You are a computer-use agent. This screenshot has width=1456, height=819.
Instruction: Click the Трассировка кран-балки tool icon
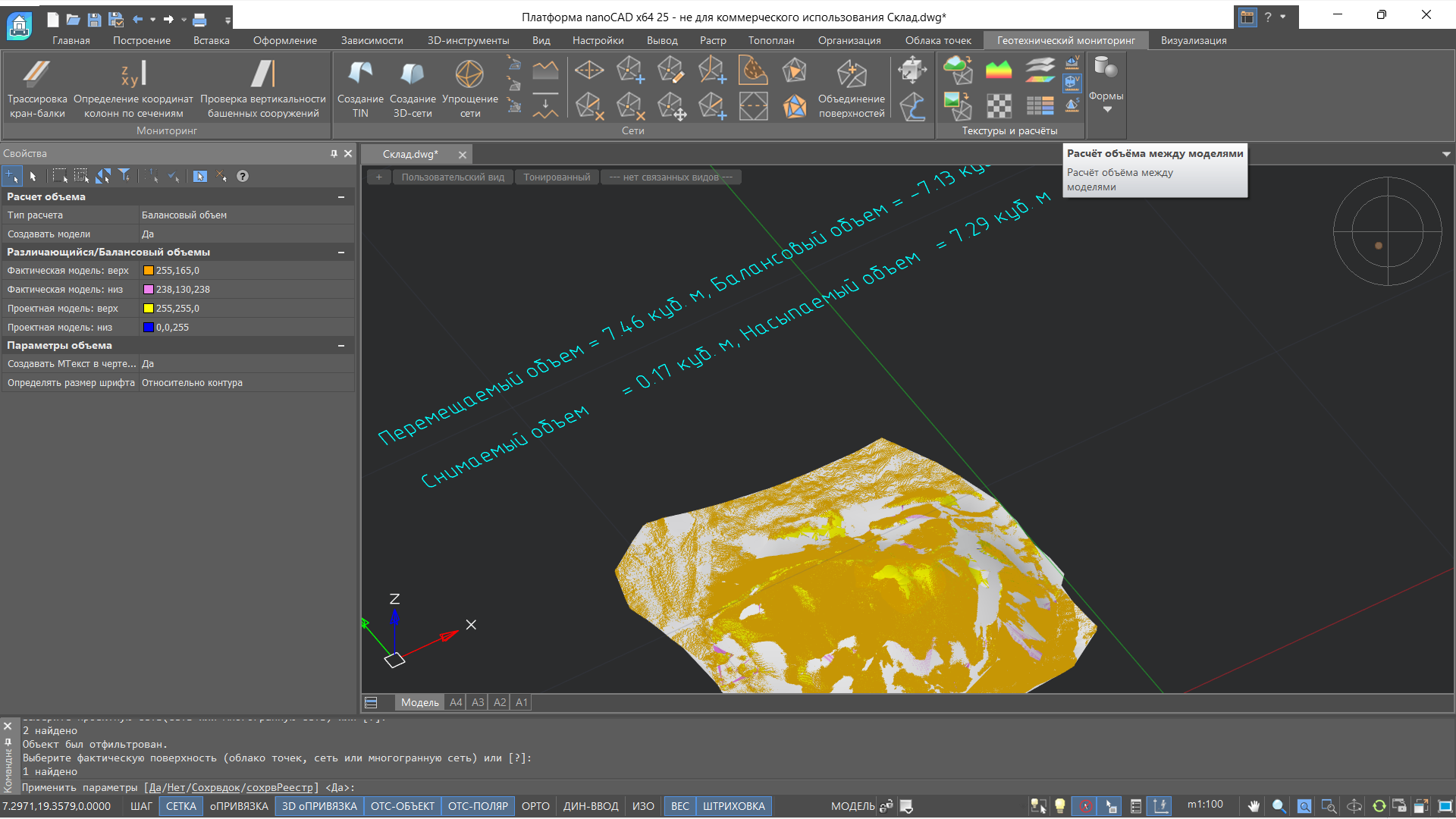tap(36, 74)
